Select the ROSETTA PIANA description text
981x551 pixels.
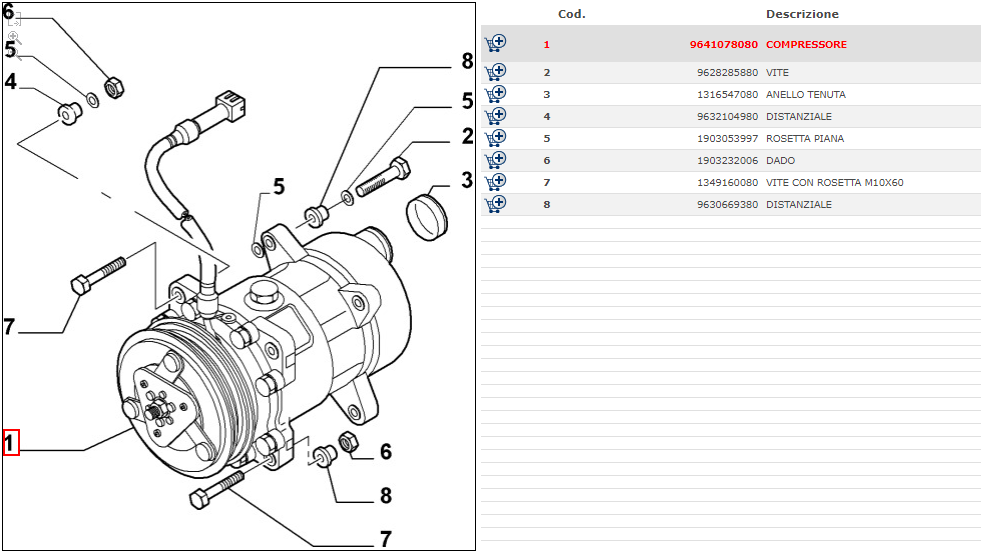click(x=804, y=139)
